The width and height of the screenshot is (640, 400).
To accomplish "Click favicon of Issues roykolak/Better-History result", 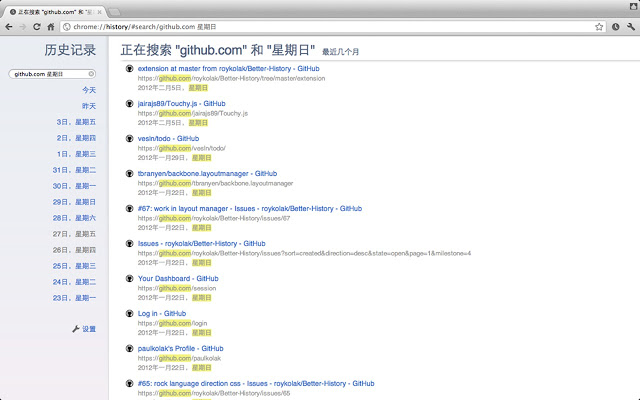I will coord(129,244).
